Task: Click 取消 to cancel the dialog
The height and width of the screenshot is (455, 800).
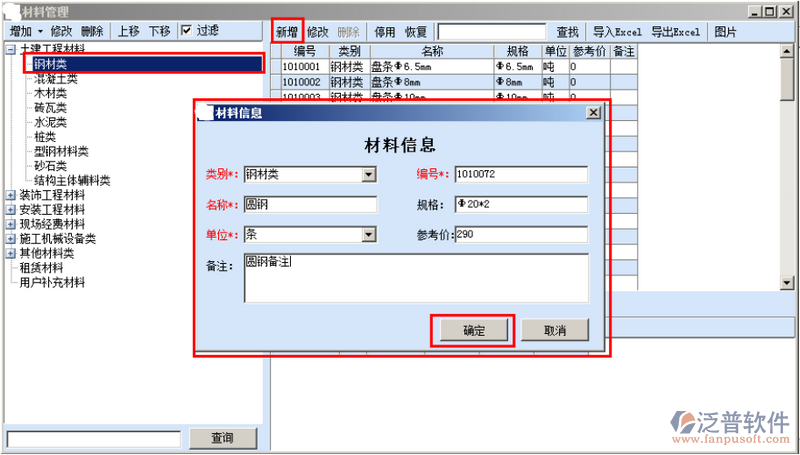Action: [555, 331]
